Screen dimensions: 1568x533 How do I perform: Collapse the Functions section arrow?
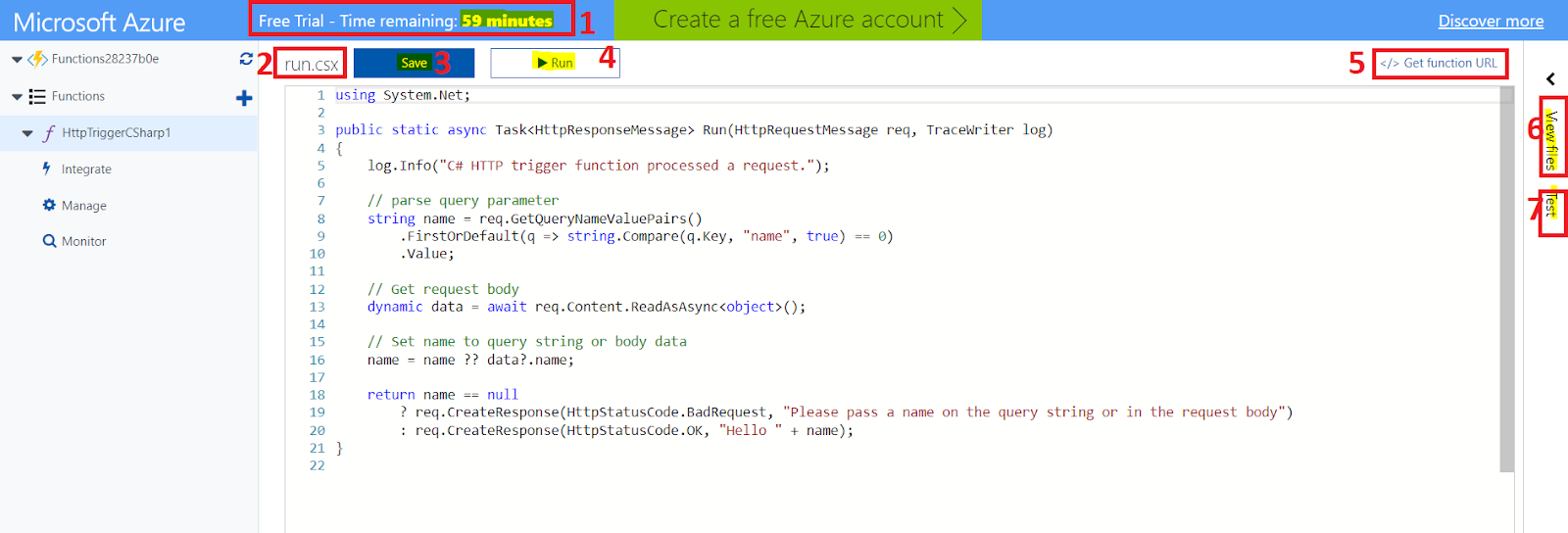point(17,97)
